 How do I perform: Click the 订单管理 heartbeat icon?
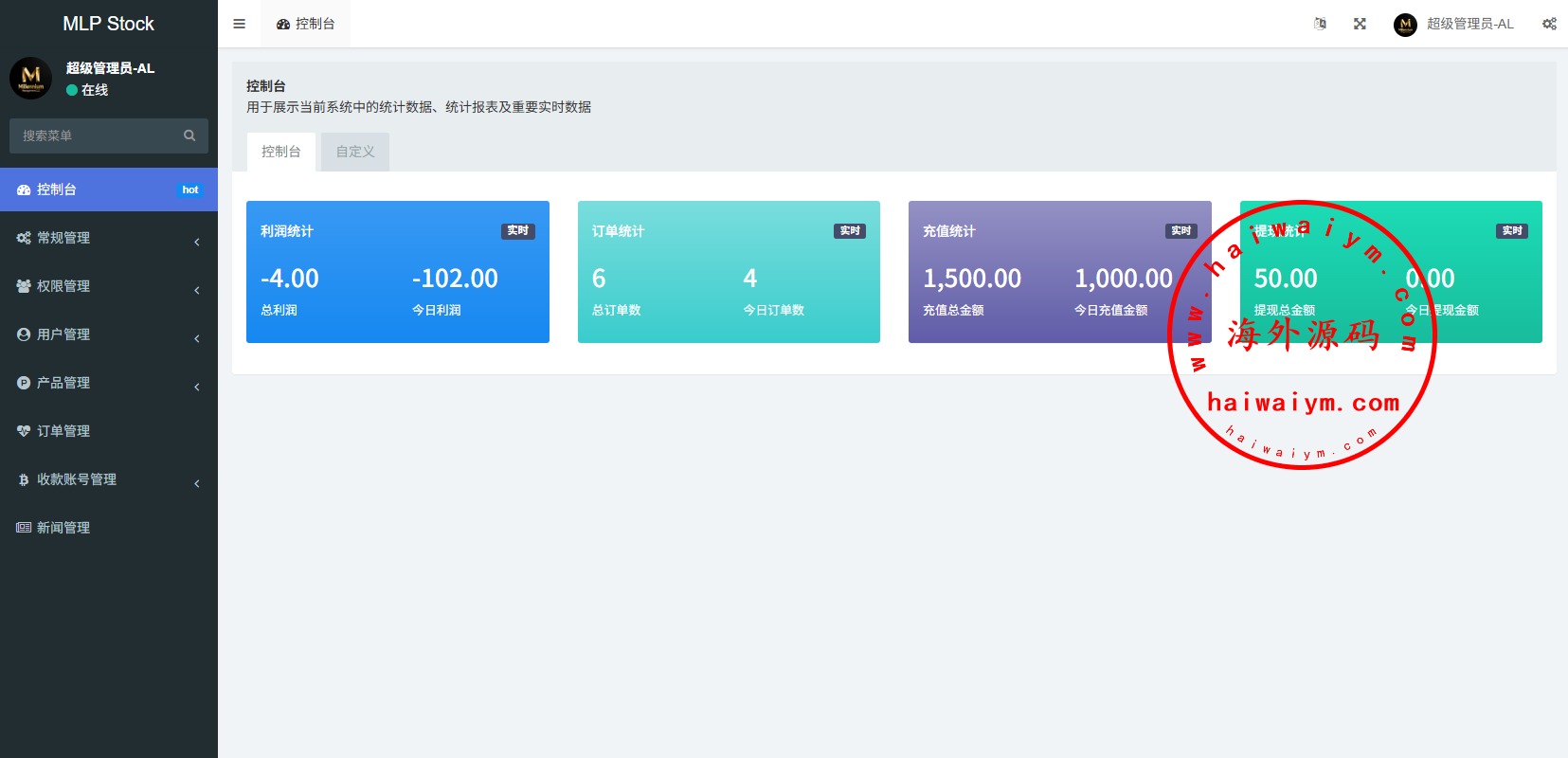[24, 431]
